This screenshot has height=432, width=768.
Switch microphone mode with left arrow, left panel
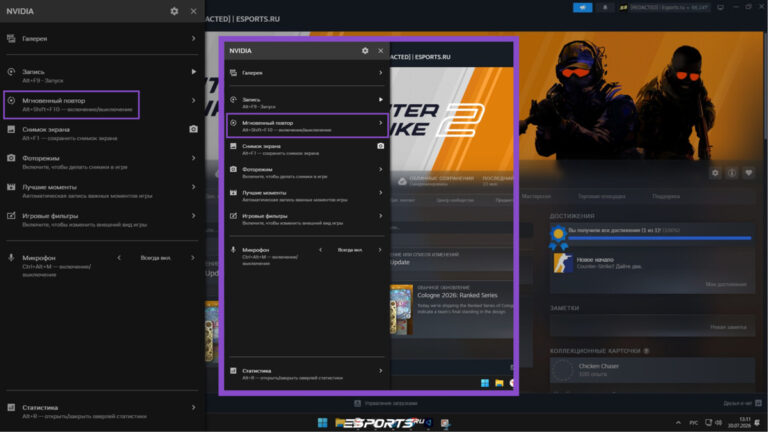pos(119,258)
